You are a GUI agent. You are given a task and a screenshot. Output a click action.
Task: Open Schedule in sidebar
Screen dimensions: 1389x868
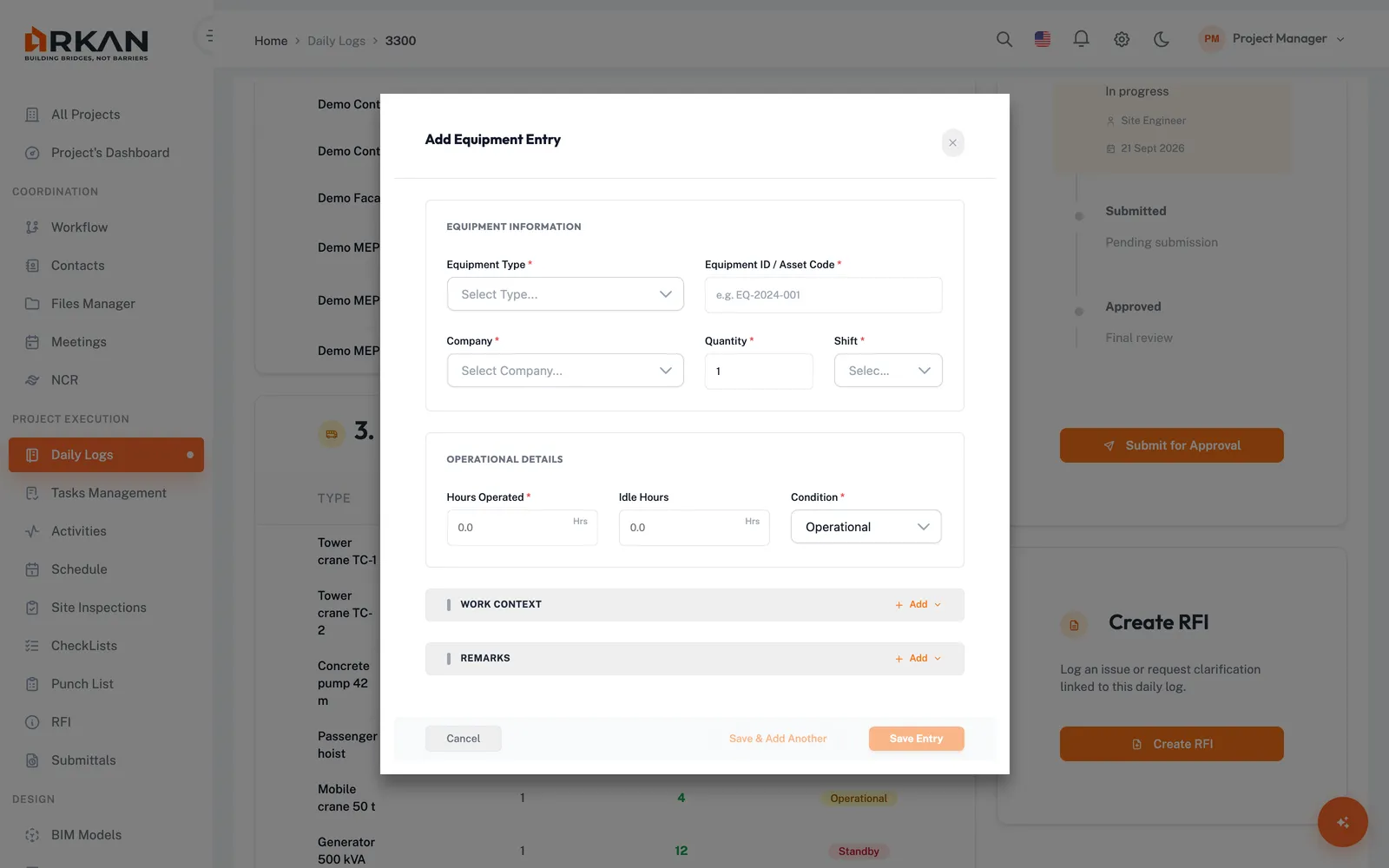point(106,569)
